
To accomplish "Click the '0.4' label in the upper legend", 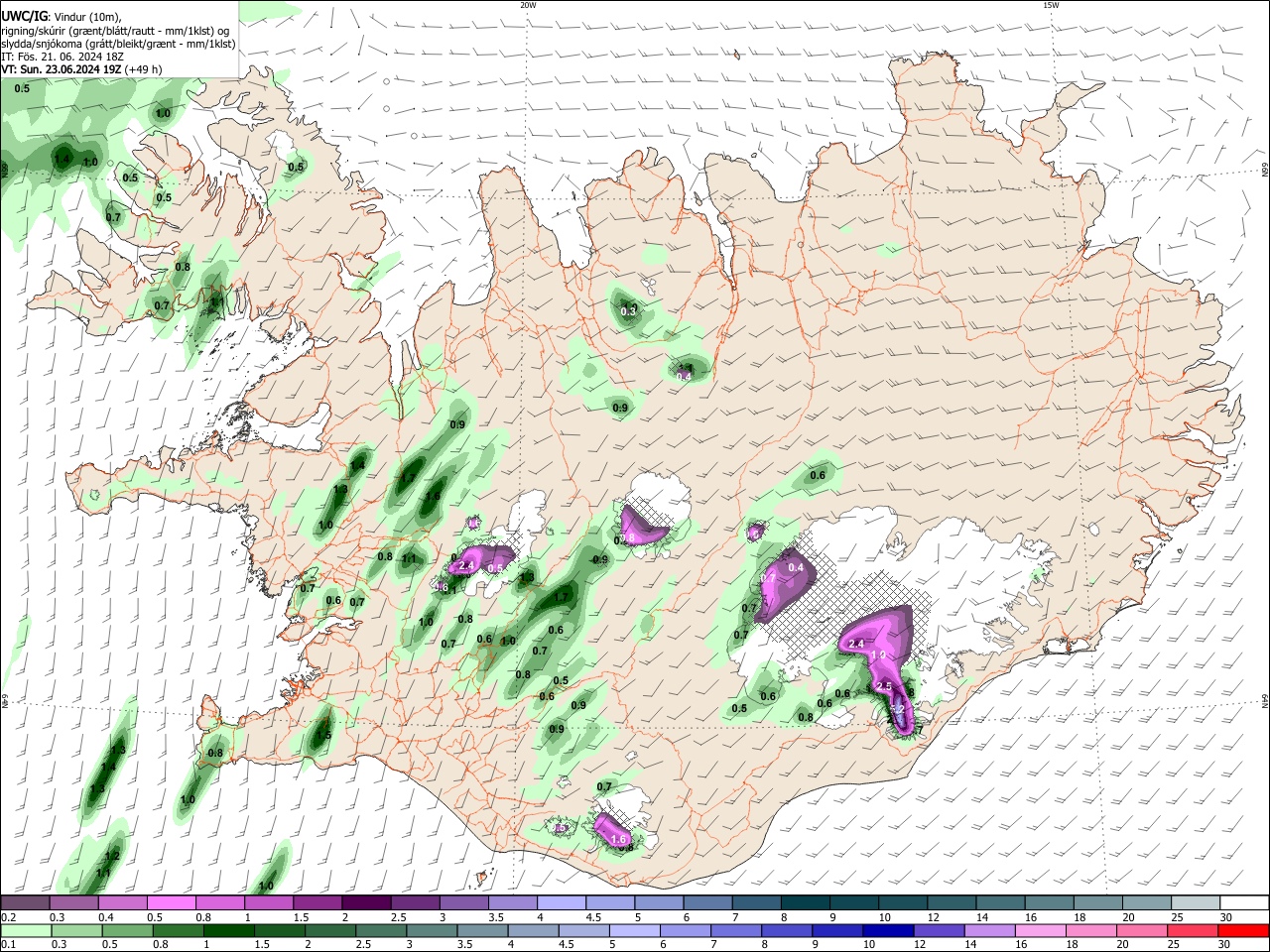I will tap(106, 917).
